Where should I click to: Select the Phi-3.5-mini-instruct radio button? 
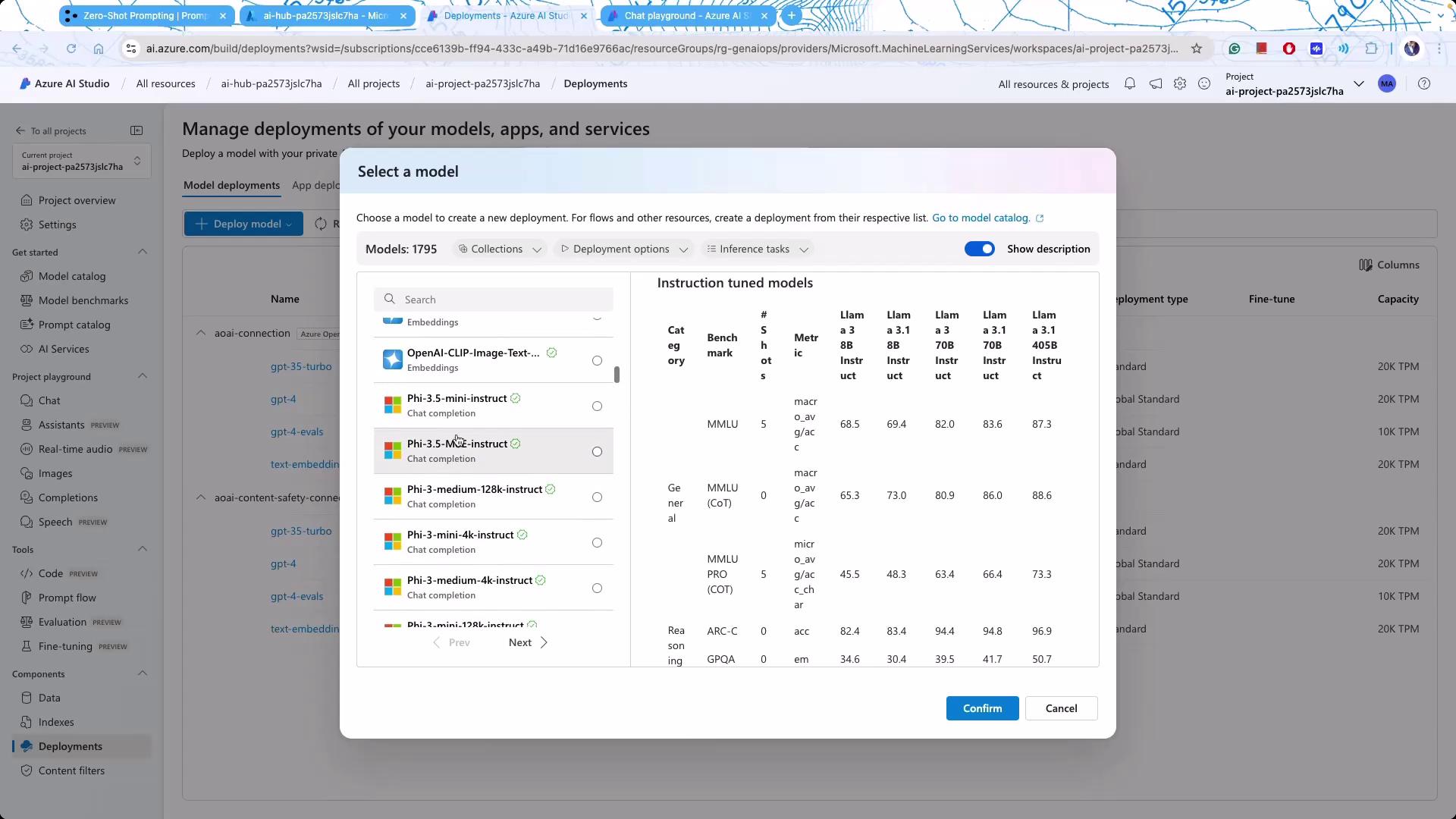[x=597, y=406]
